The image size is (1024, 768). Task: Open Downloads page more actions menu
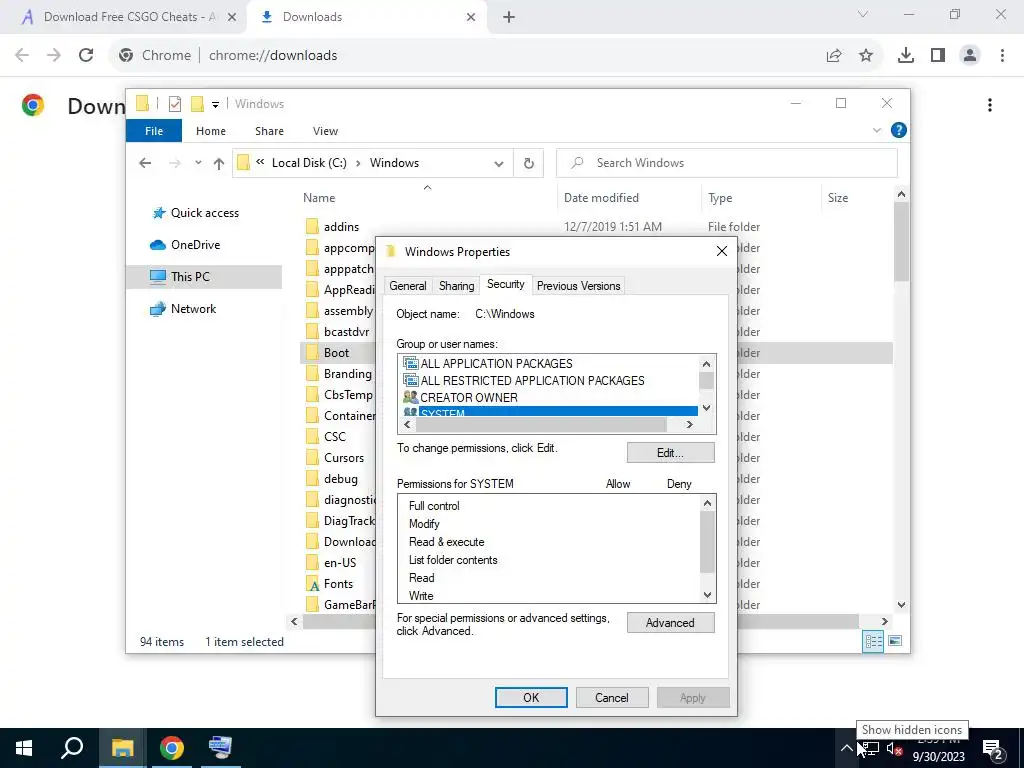990,105
